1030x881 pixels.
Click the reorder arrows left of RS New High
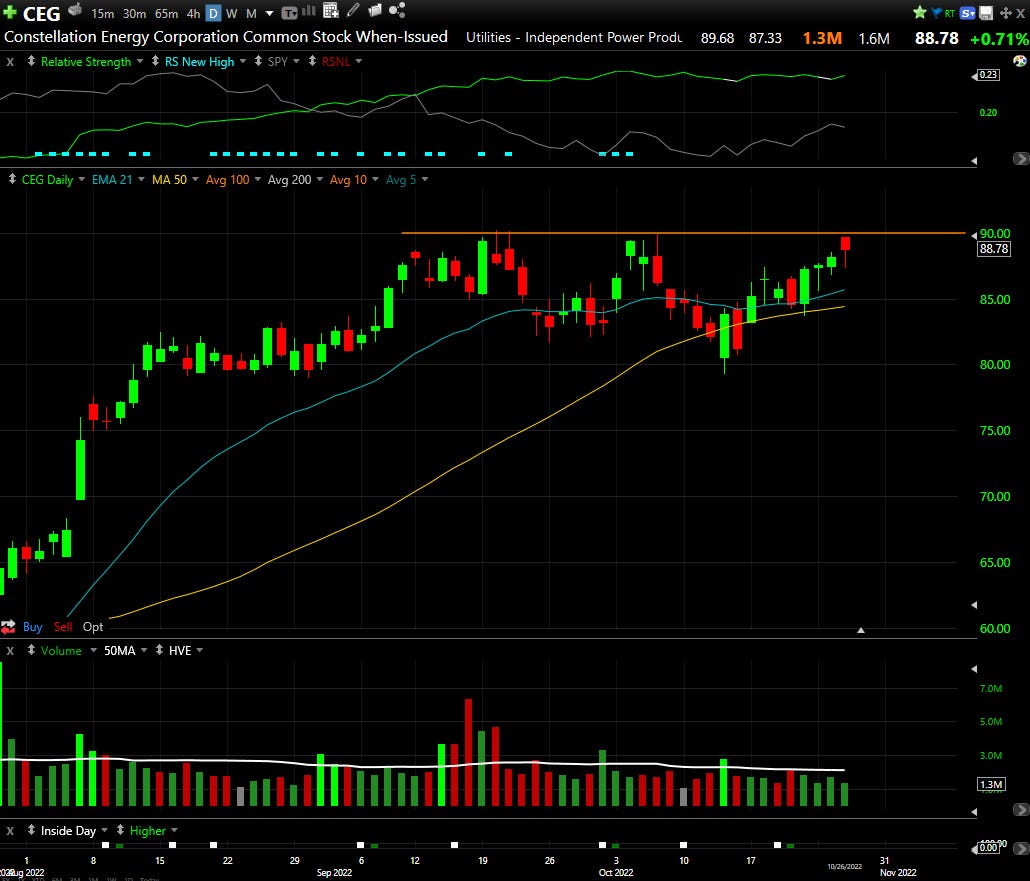click(155, 61)
